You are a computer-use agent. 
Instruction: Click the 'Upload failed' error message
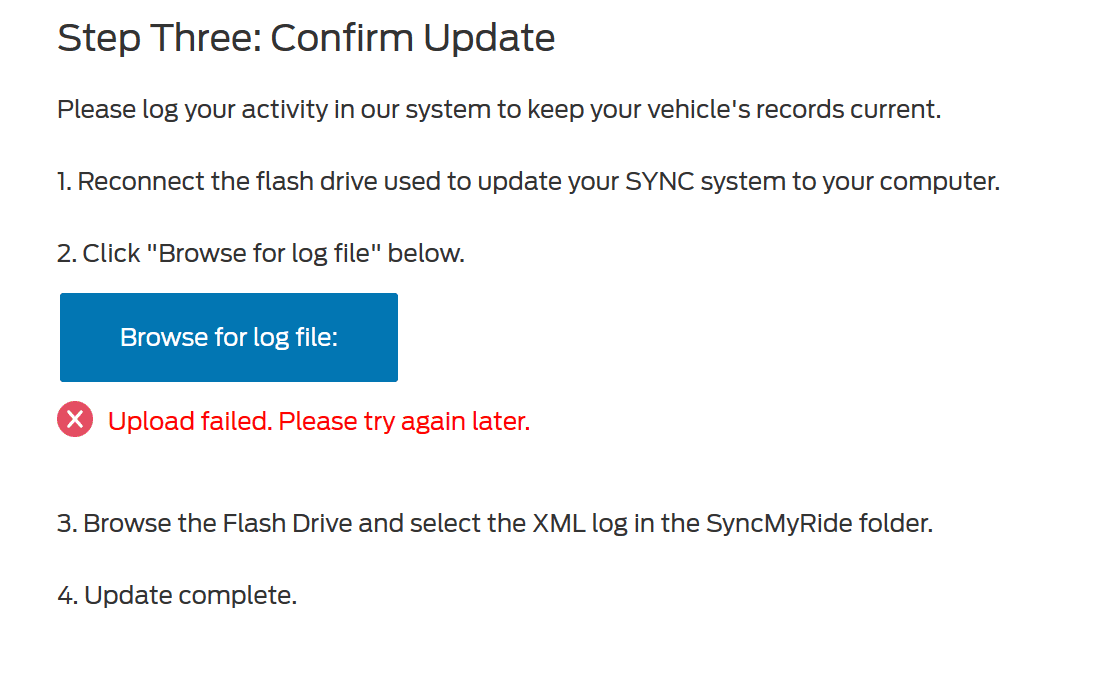319,421
